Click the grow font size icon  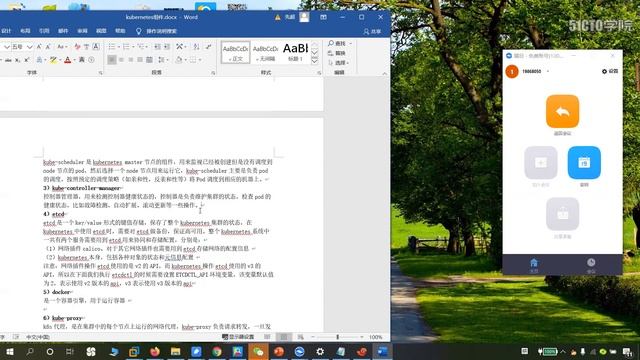[x=39, y=47]
